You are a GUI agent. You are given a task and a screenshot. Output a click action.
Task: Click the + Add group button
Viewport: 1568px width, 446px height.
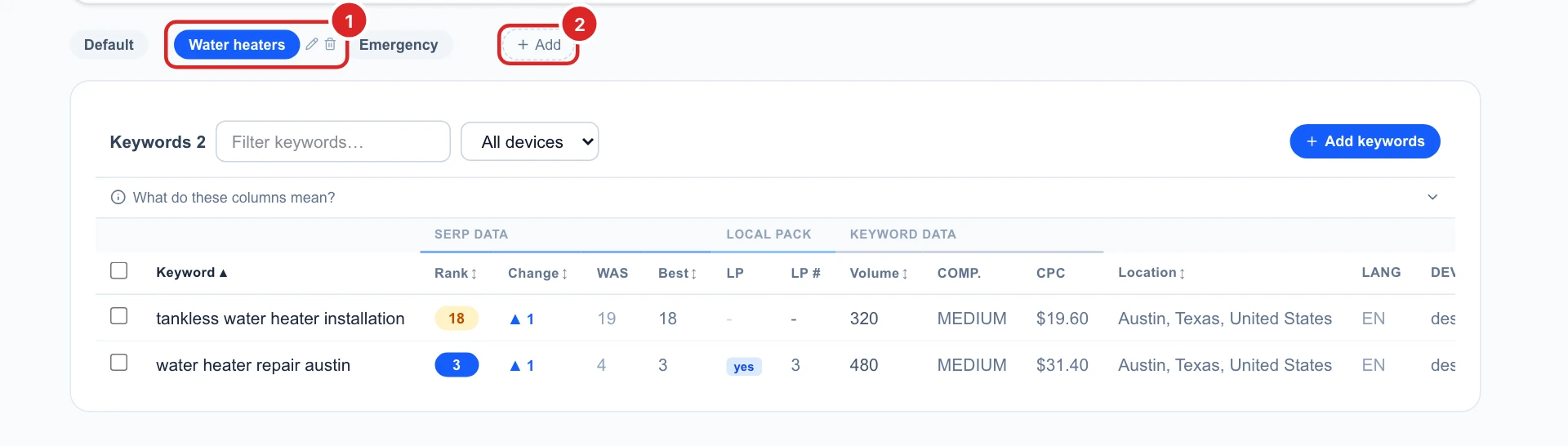[539, 45]
